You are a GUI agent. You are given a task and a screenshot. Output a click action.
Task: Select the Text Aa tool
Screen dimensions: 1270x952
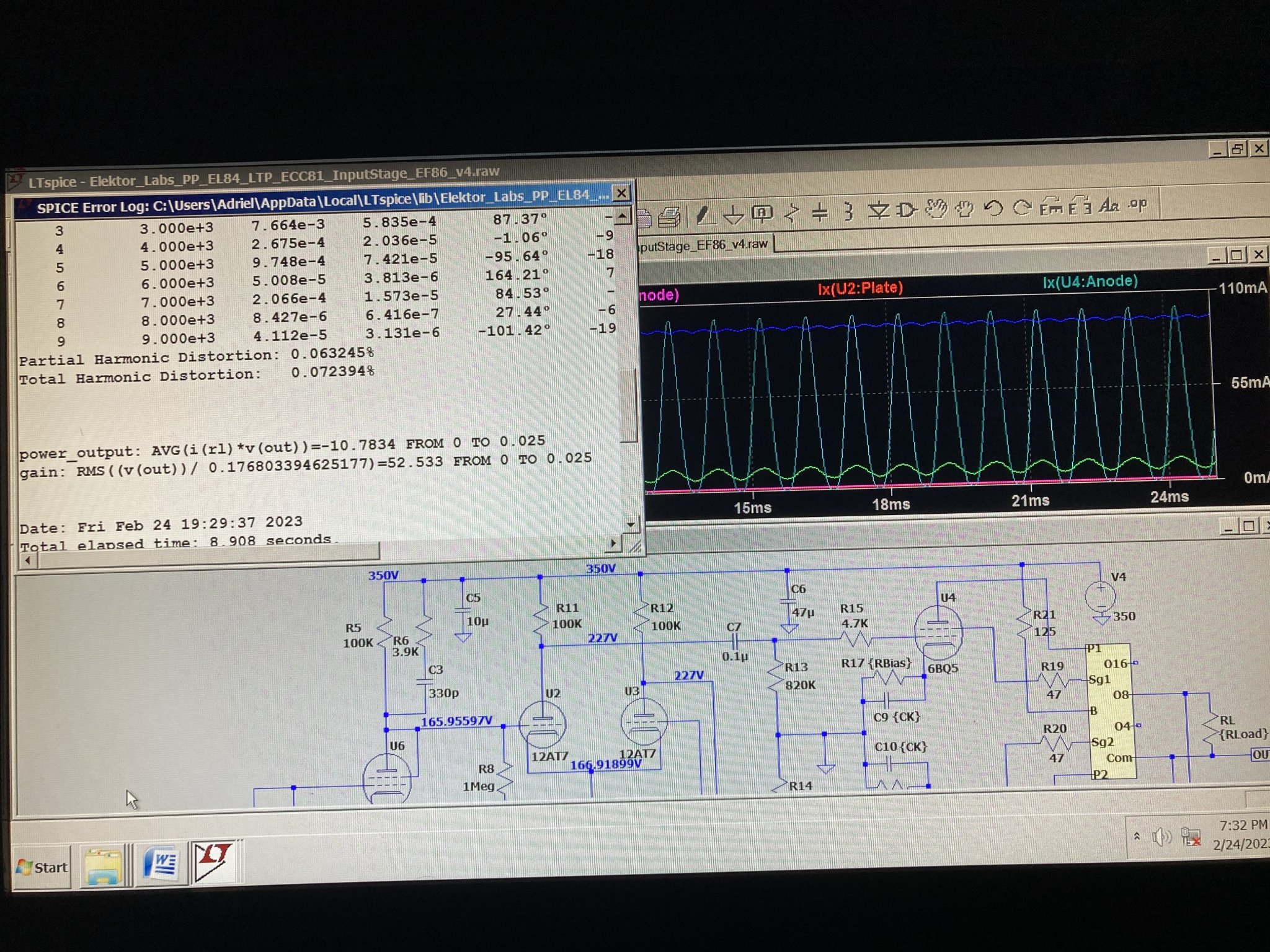[x=1109, y=205]
